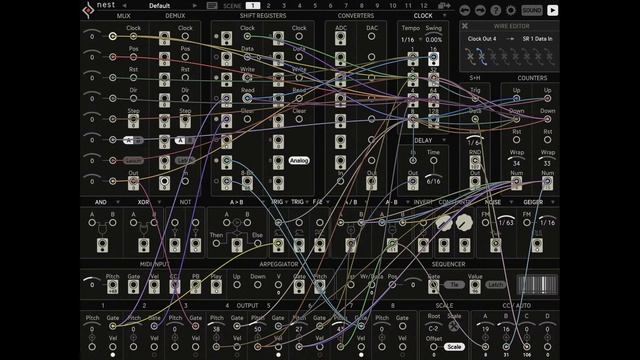Load the next preset with right arrow

[x=195, y=6]
